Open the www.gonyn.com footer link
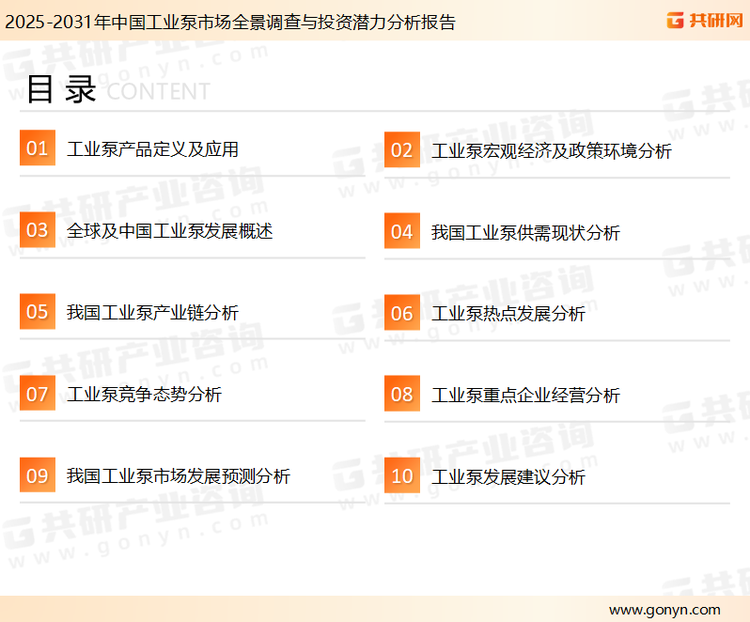Screen dimensions: 750x622 click(x=664, y=610)
